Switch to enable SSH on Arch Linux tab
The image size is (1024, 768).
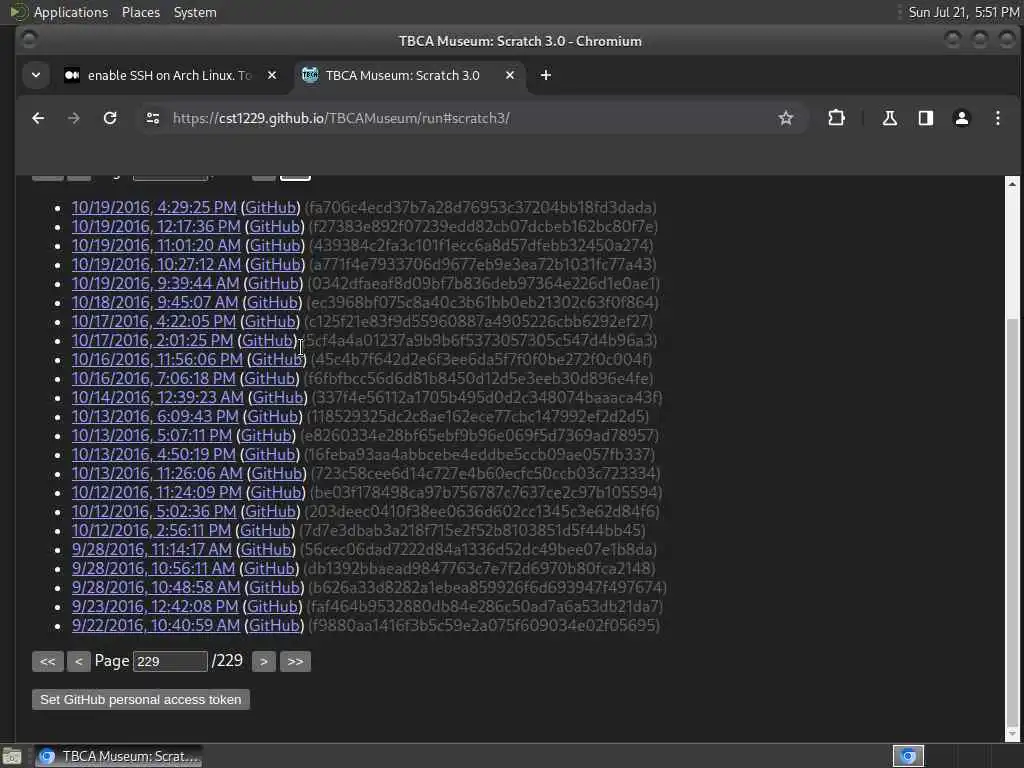coord(171,76)
